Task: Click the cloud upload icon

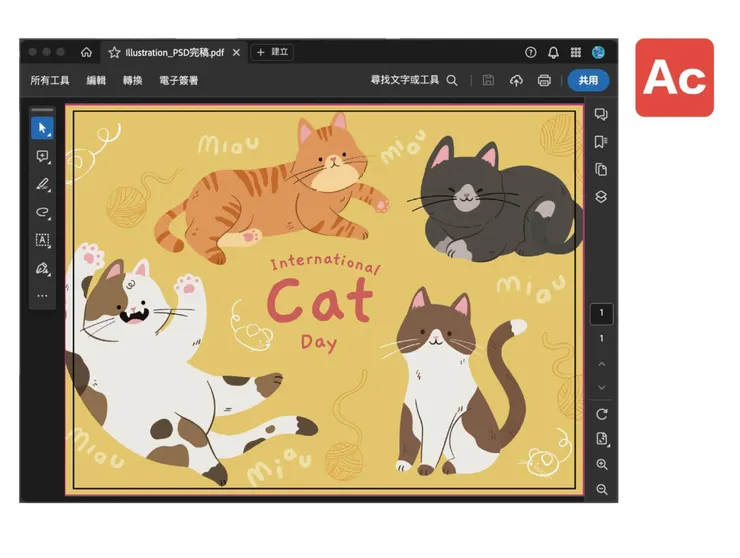Action: click(x=516, y=81)
